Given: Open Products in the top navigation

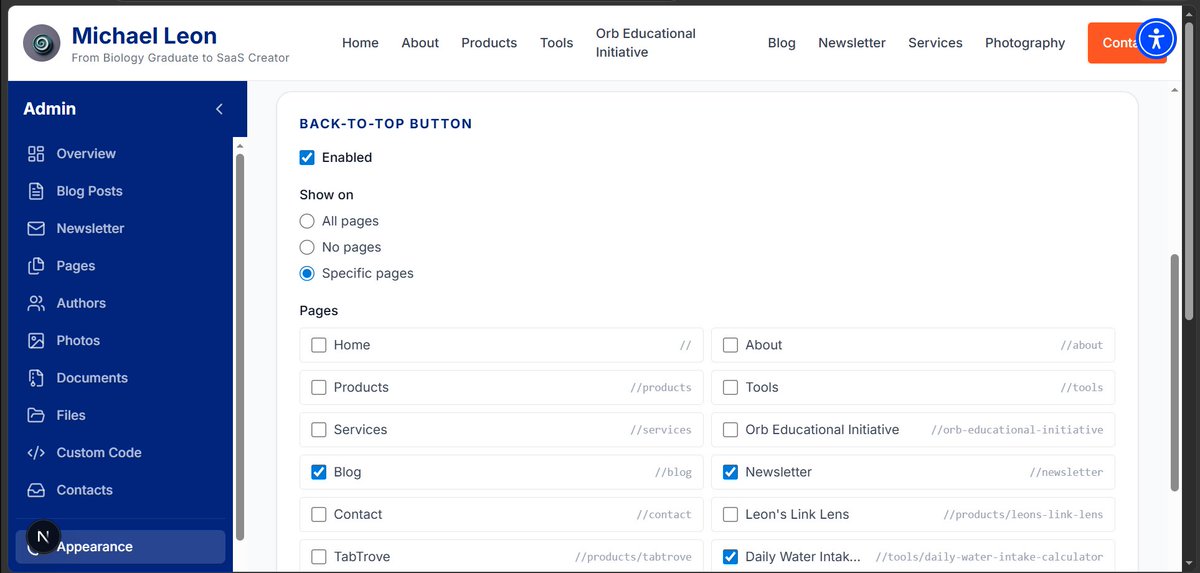Looking at the screenshot, I should coord(489,43).
